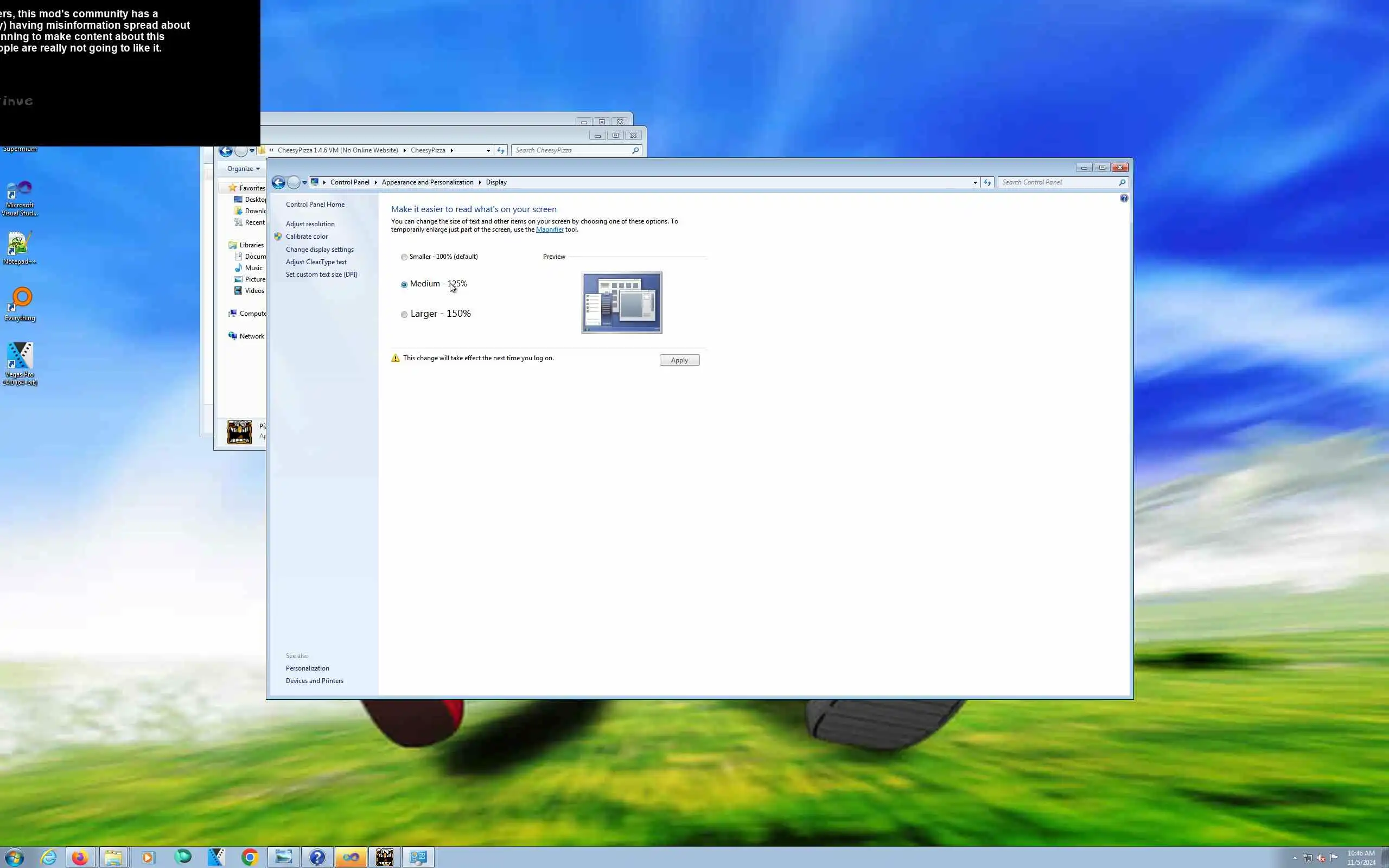Choose Larger - 150% size
Image resolution: width=1389 pixels, height=868 pixels.
404,315
